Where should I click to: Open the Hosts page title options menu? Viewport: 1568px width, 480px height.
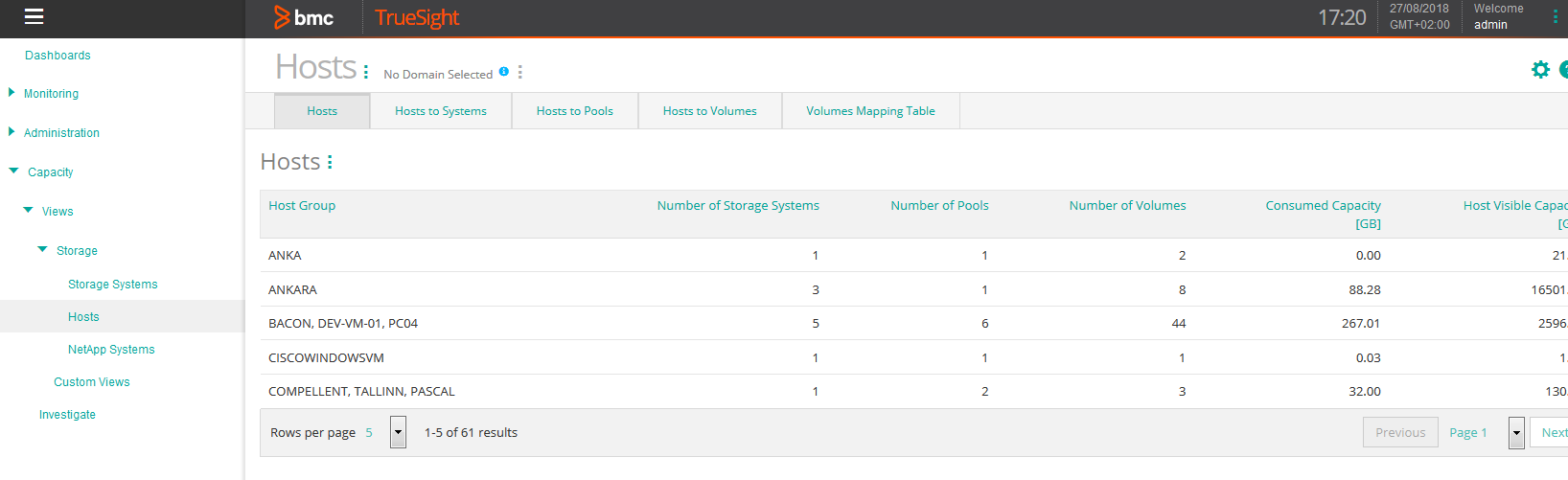[366, 72]
